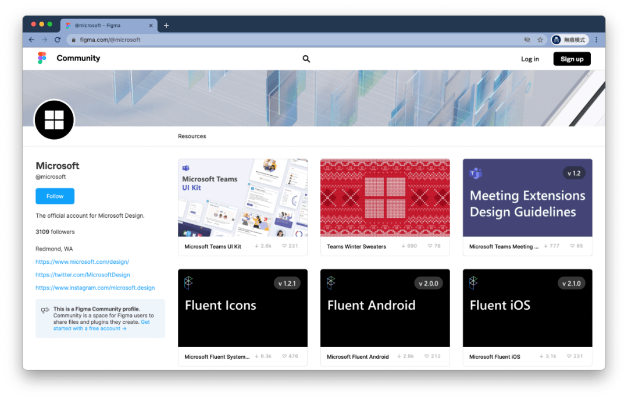Open a new browser tab with plus
Viewport: 628px width, 400px height.
click(x=166, y=25)
